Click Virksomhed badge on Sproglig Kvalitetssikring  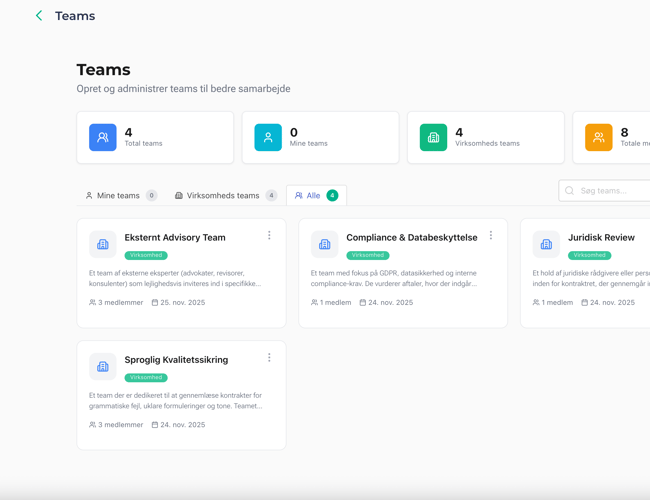(x=146, y=378)
